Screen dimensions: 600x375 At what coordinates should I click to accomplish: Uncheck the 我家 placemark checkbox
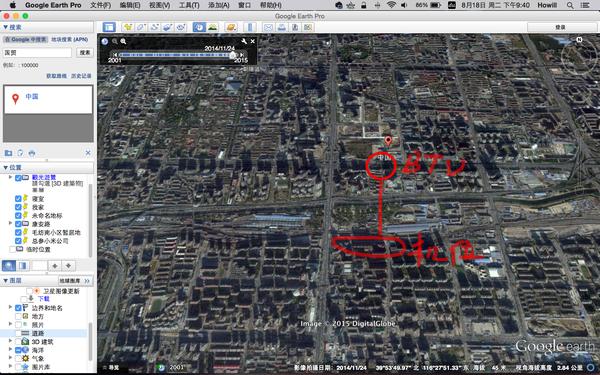tap(18, 207)
